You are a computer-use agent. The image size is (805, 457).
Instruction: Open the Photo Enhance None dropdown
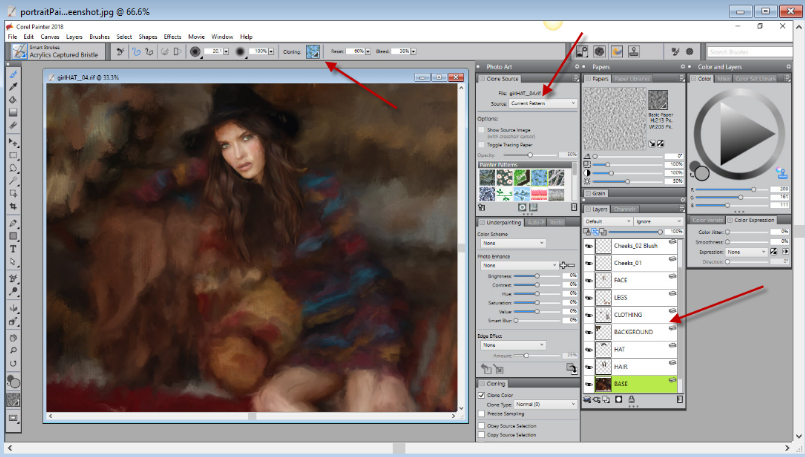tap(519, 265)
